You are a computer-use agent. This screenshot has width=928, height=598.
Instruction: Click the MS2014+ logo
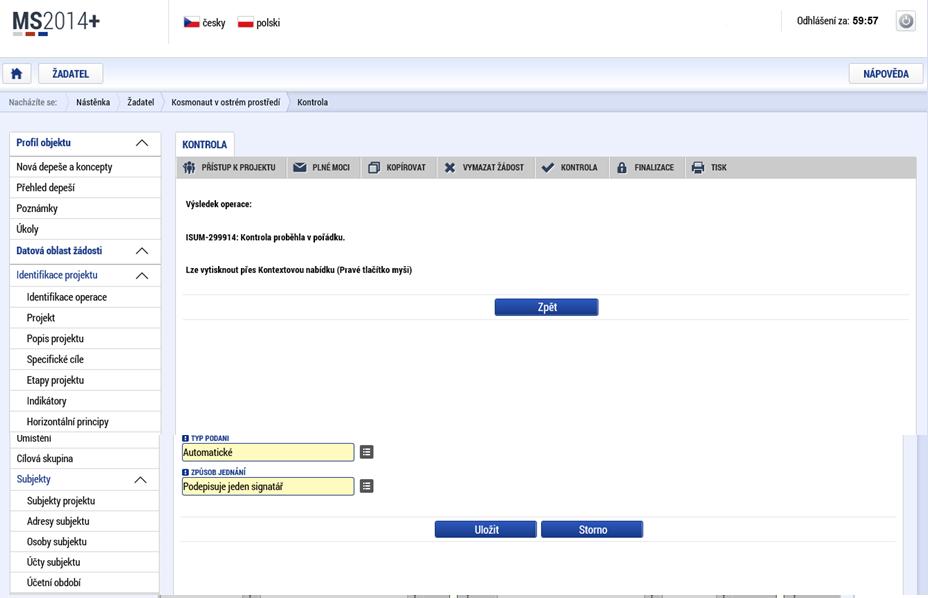[56, 22]
